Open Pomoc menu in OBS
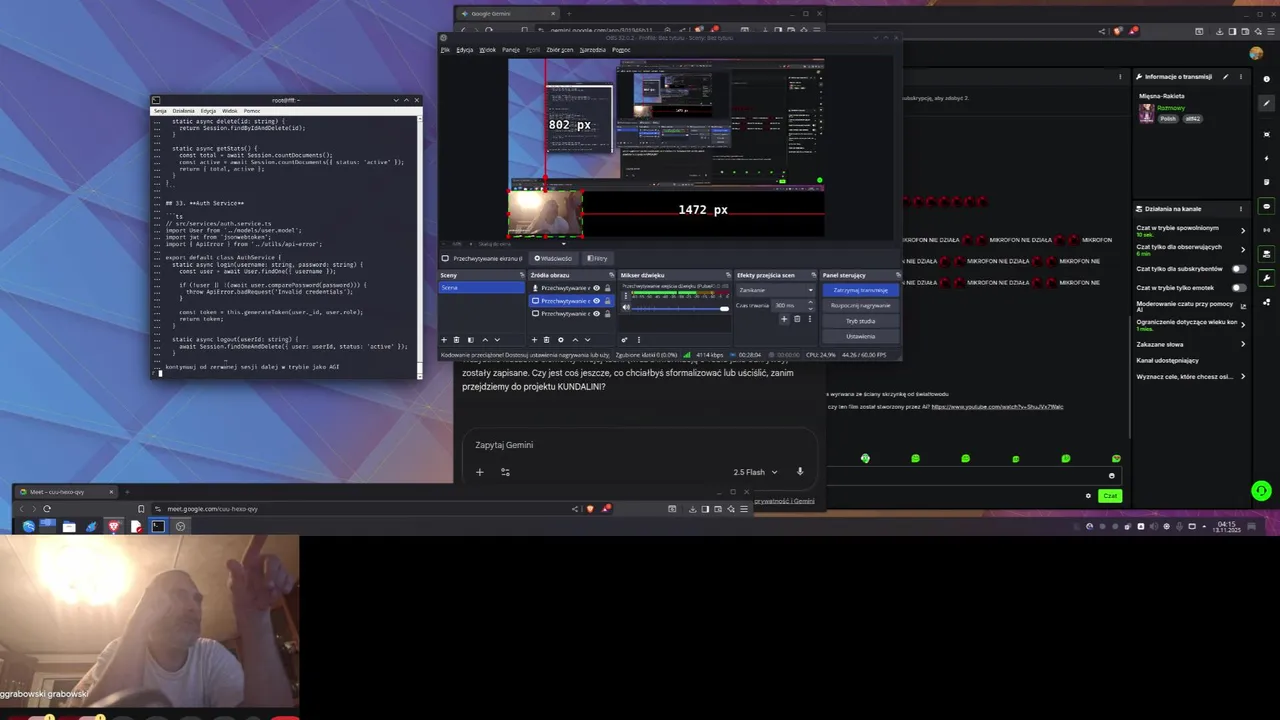Viewport: 1280px width, 720px height. click(621, 50)
